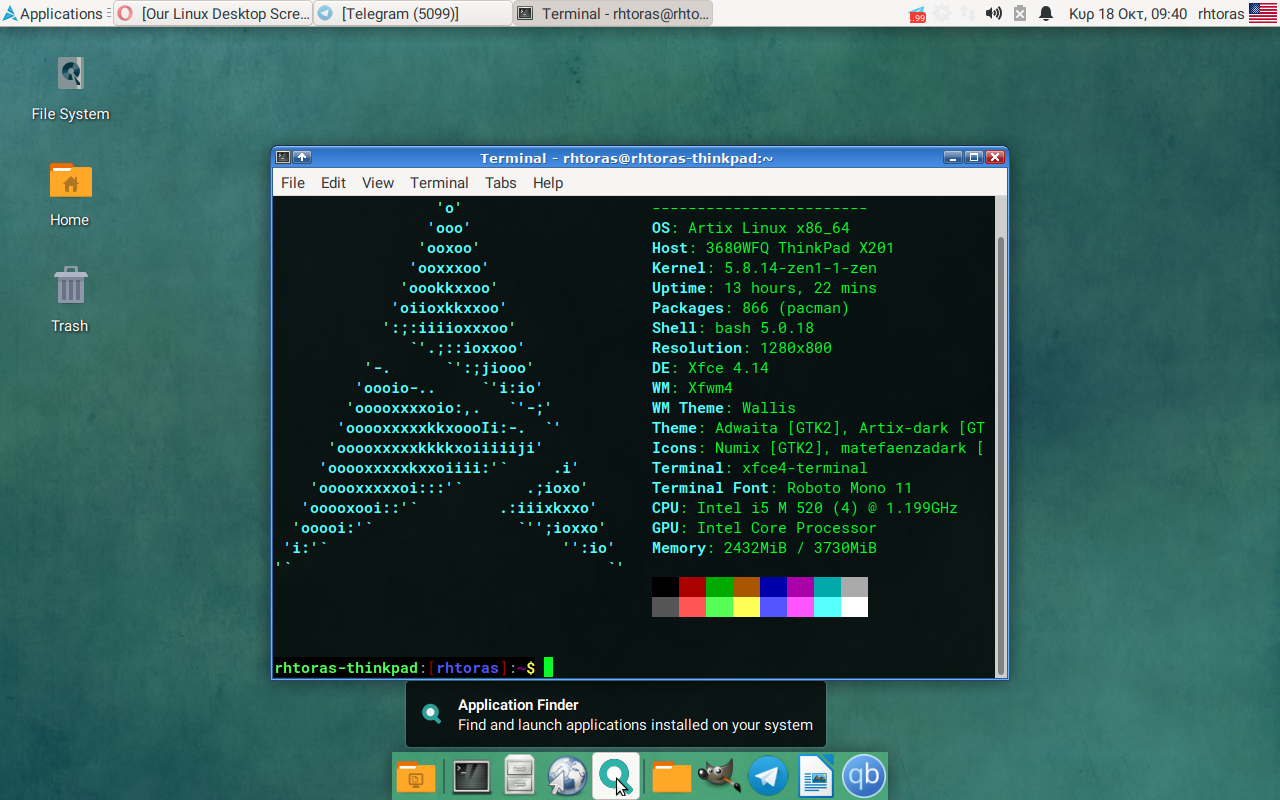Roll up Terminal window with up-arrow titlebar button
This screenshot has width=1280, height=800.
[x=302, y=157]
